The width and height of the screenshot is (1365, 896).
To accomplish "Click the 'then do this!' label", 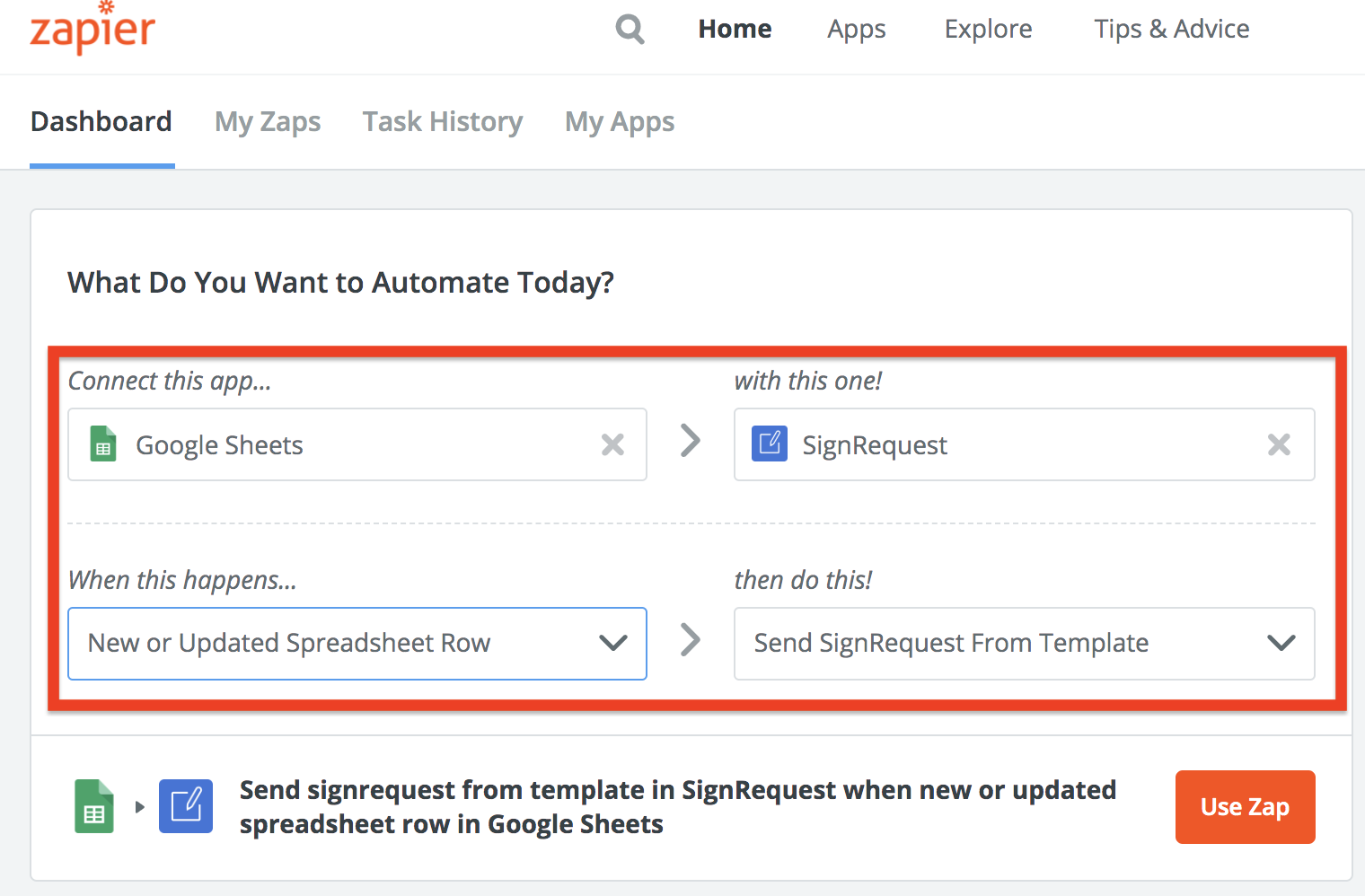I will coord(803,580).
